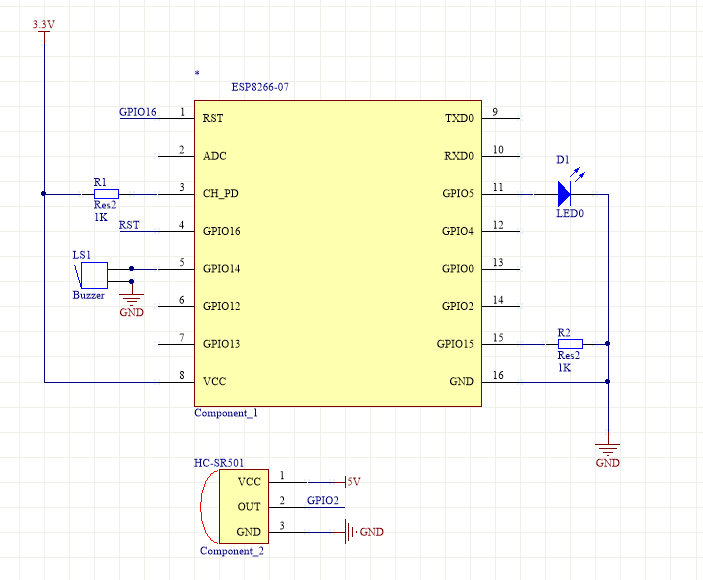The height and width of the screenshot is (580, 703).
Task: Select the 5V power port symbol
Action: pyautogui.click(x=351, y=481)
